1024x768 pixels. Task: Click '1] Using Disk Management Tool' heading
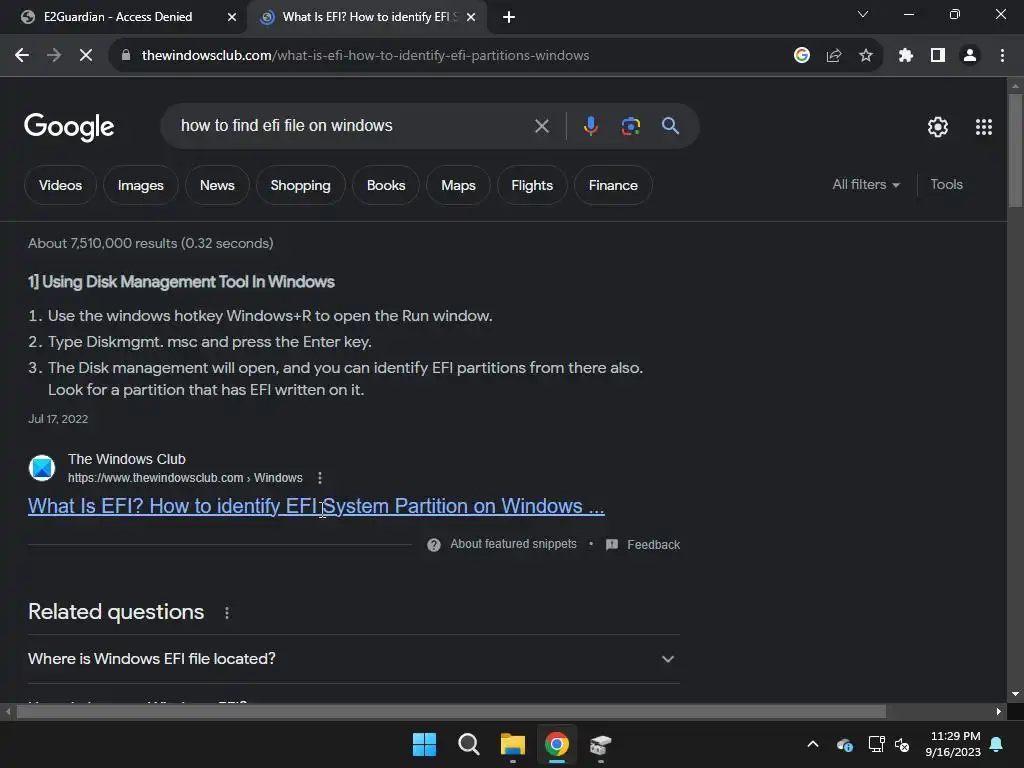click(x=181, y=282)
